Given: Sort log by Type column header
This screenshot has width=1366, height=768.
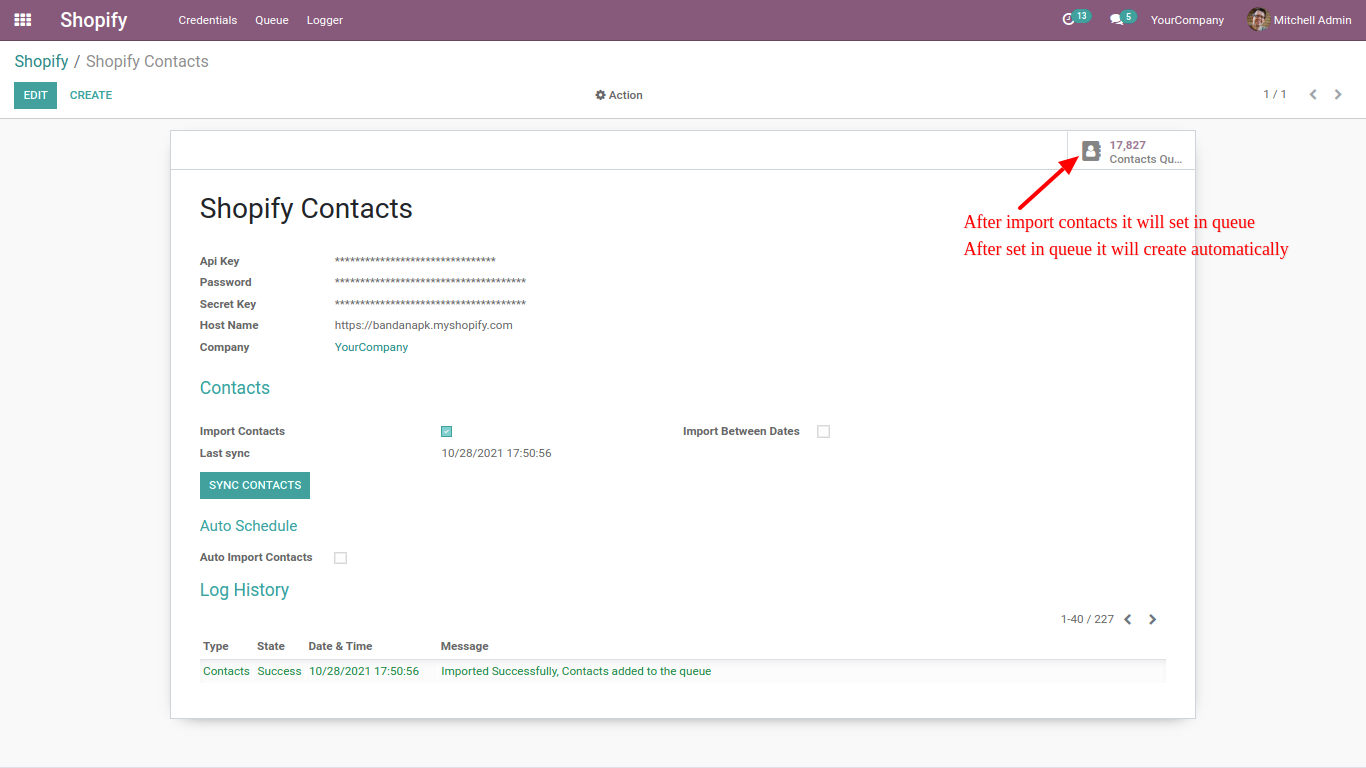Looking at the screenshot, I should (216, 646).
